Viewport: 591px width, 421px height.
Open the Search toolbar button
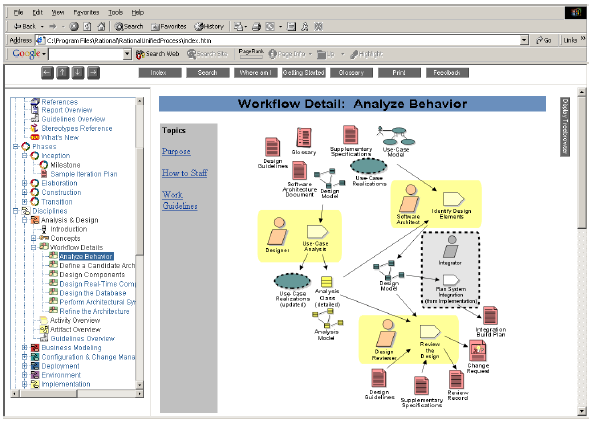tap(129, 26)
